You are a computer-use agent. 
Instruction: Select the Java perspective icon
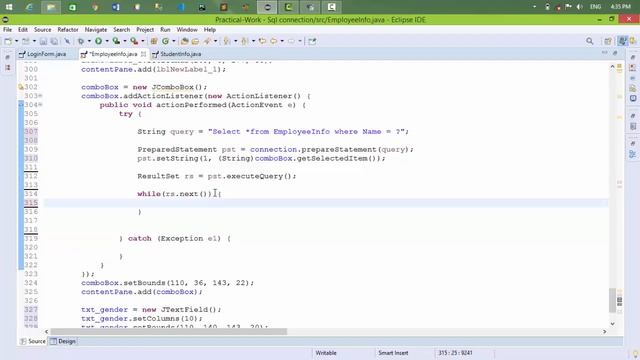click(x=622, y=41)
